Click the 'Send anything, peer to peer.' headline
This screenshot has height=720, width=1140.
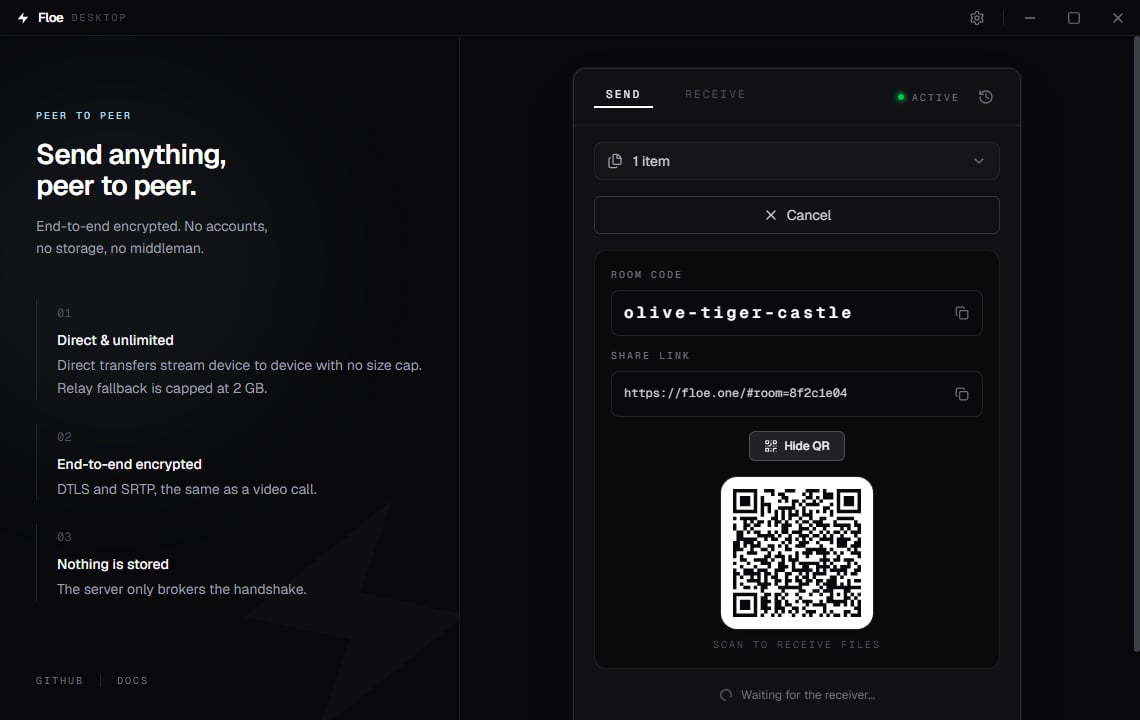131,170
